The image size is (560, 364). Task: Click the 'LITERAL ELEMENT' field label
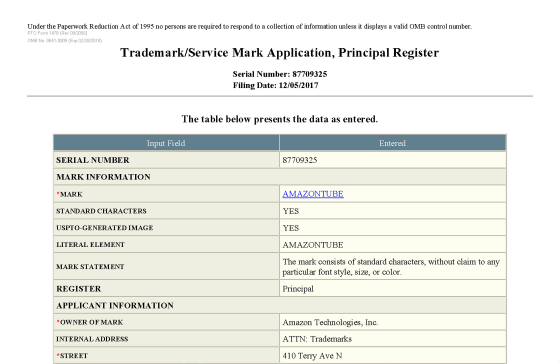[90, 245]
